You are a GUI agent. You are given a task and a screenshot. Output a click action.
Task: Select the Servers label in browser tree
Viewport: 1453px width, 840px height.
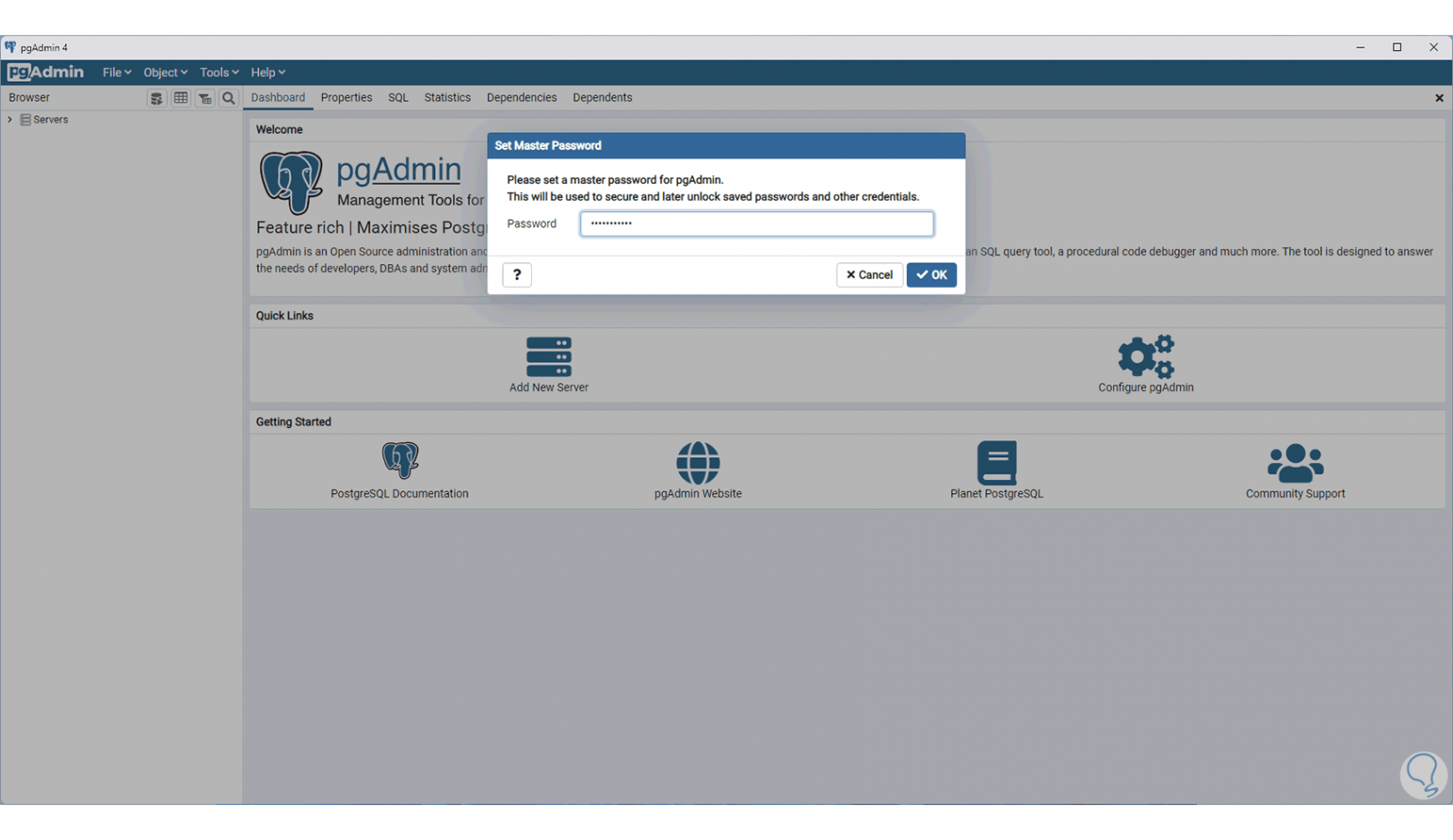50,120
